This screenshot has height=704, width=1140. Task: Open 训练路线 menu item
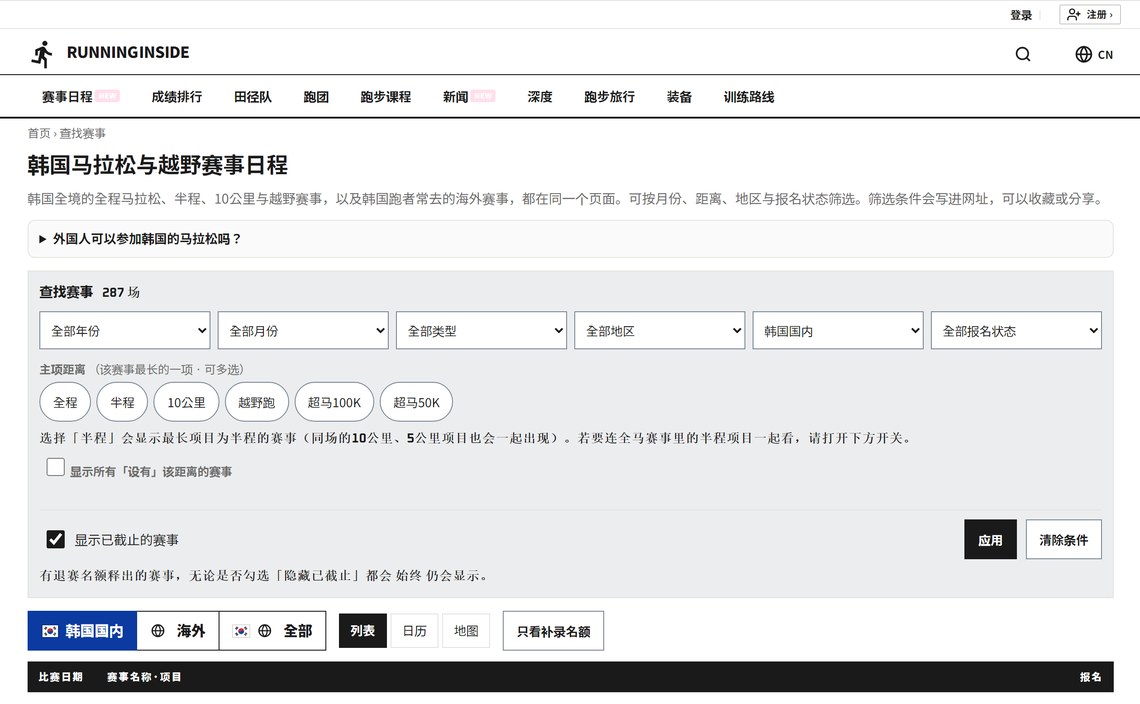(x=749, y=97)
